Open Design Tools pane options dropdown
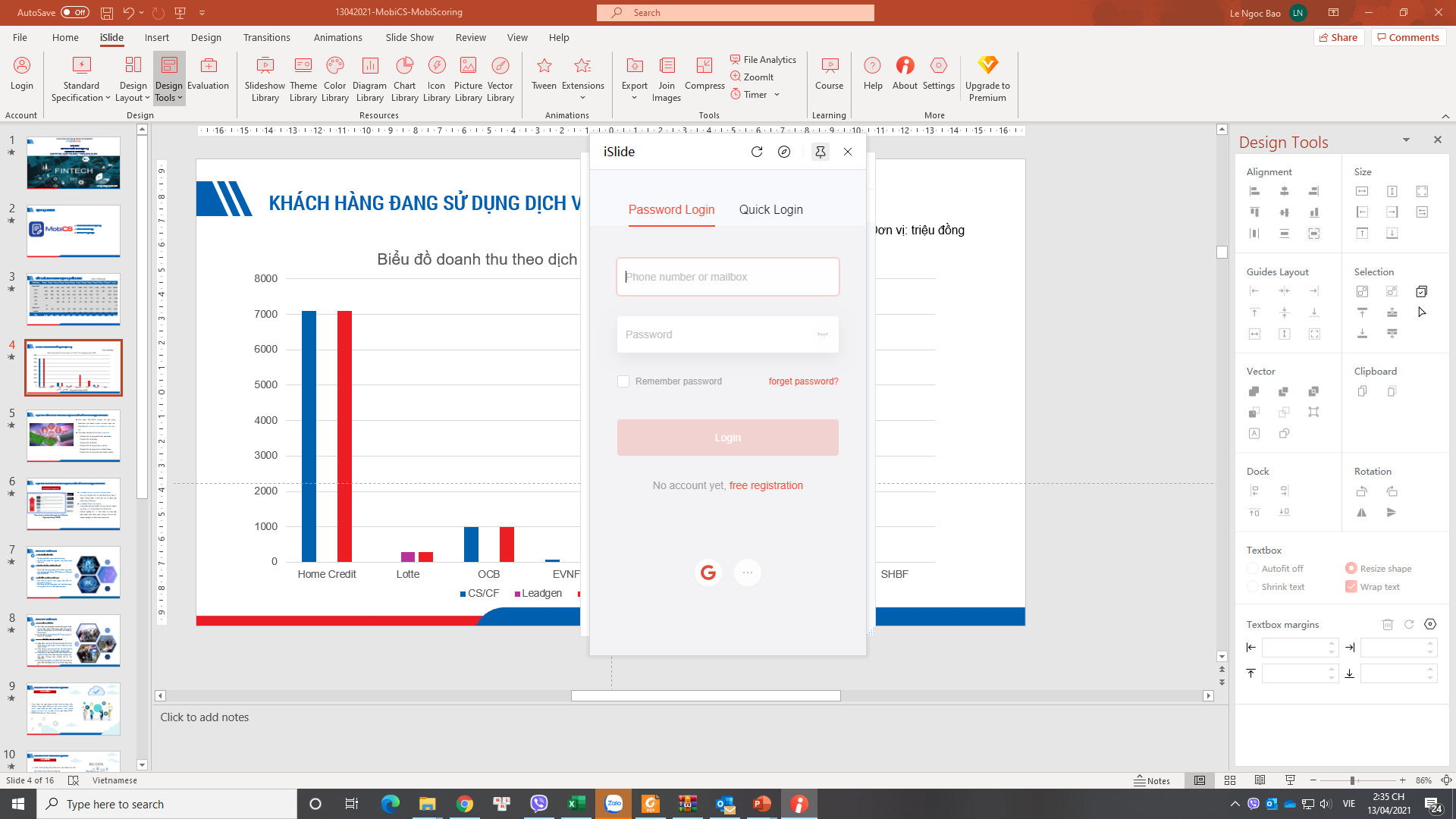Image resolution: width=1456 pixels, height=819 pixels. pos(1406,140)
